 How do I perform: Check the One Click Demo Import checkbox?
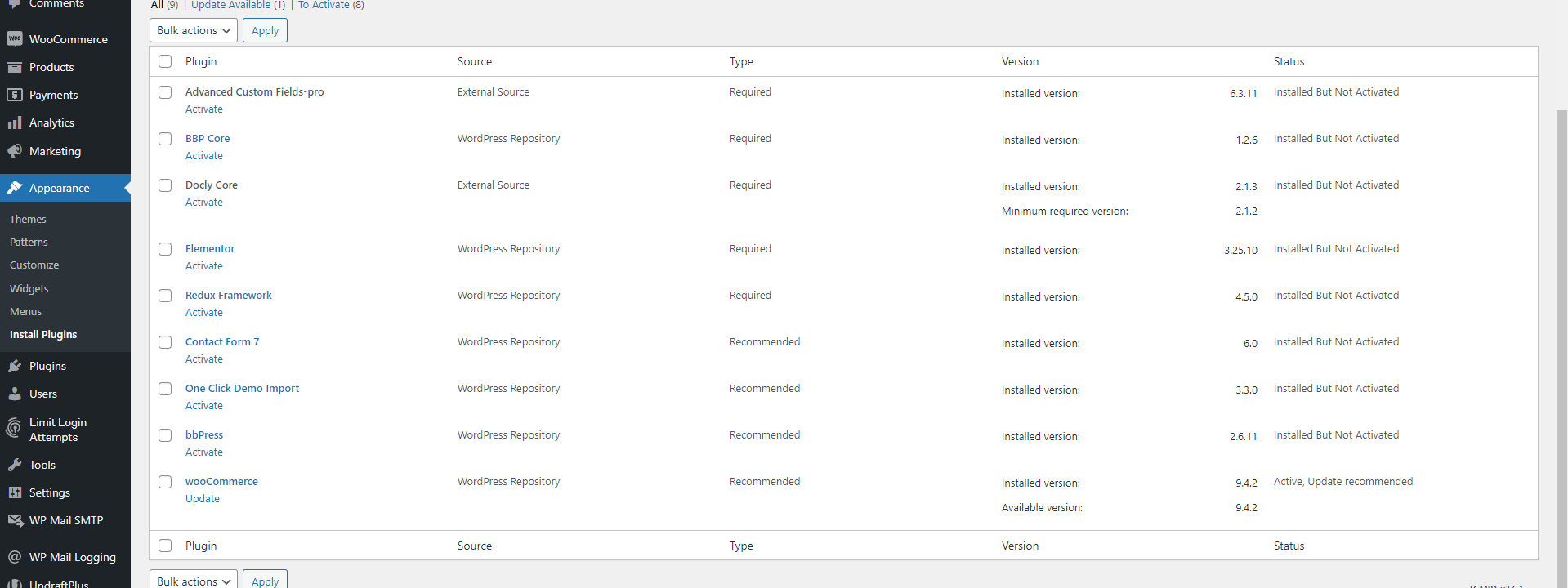click(165, 389)
